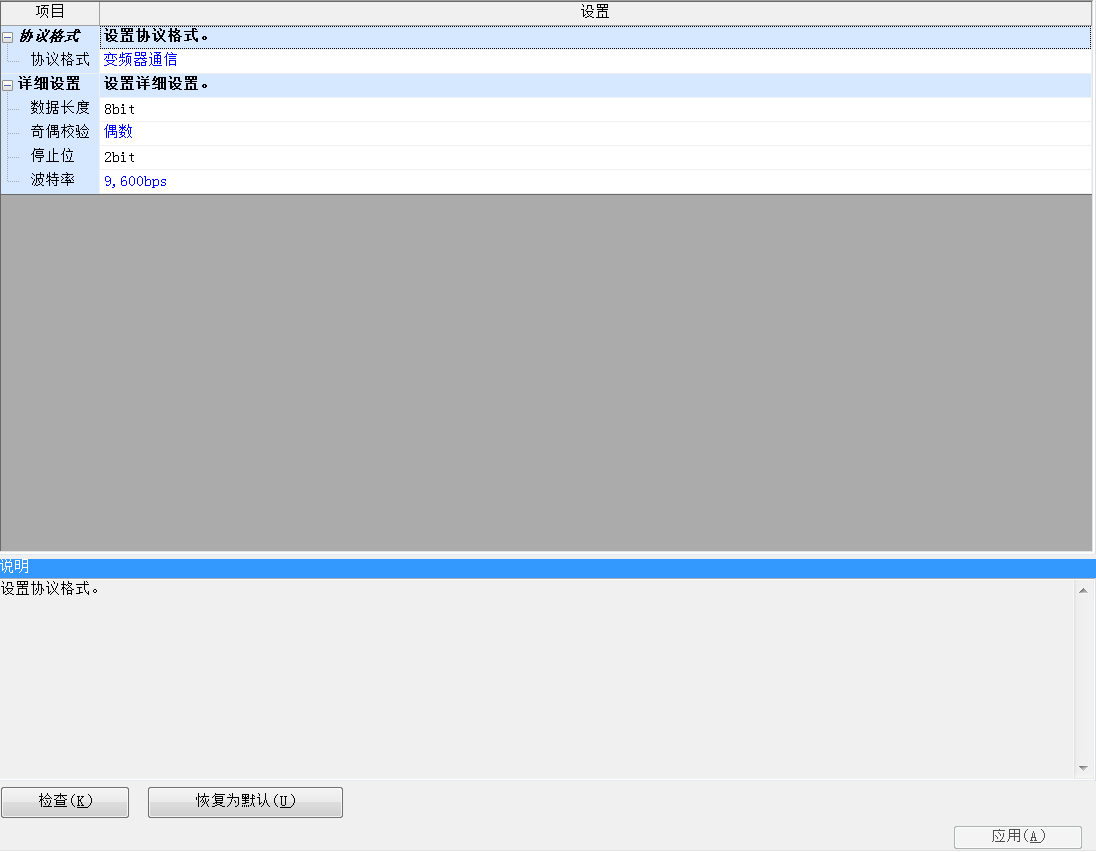The width and height of the screenshot is (1096, 852).
Task: Click the 设置 column header
Action: [595, 12]
